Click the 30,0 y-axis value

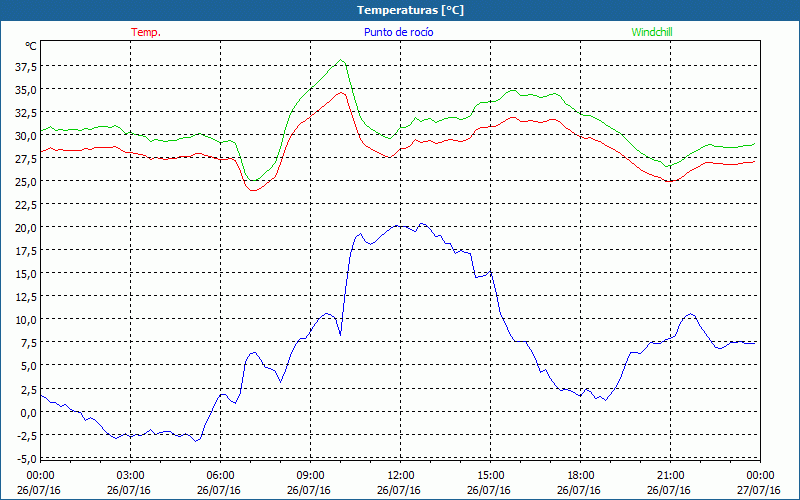pos(27,136)
